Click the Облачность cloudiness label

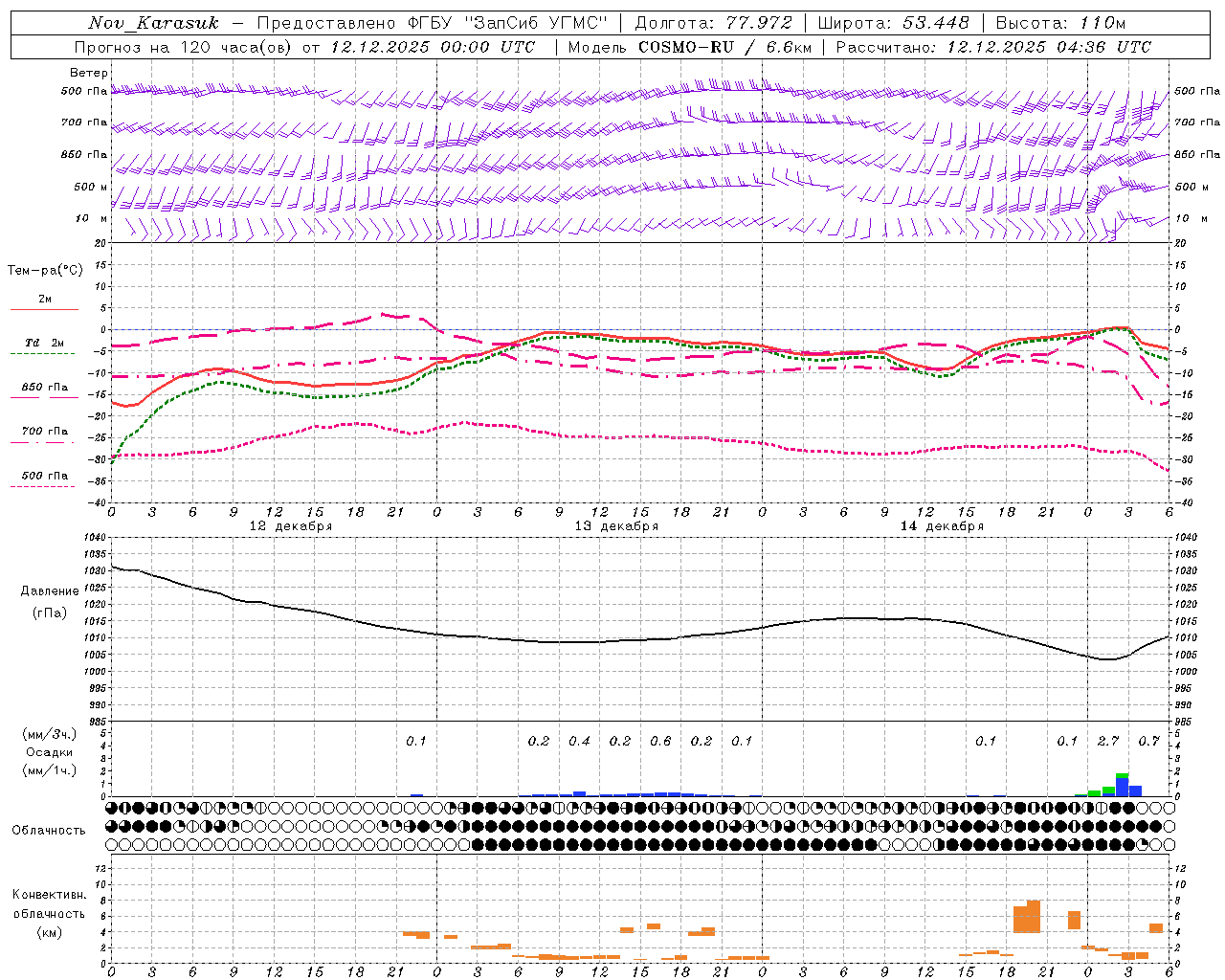(49, 830)
